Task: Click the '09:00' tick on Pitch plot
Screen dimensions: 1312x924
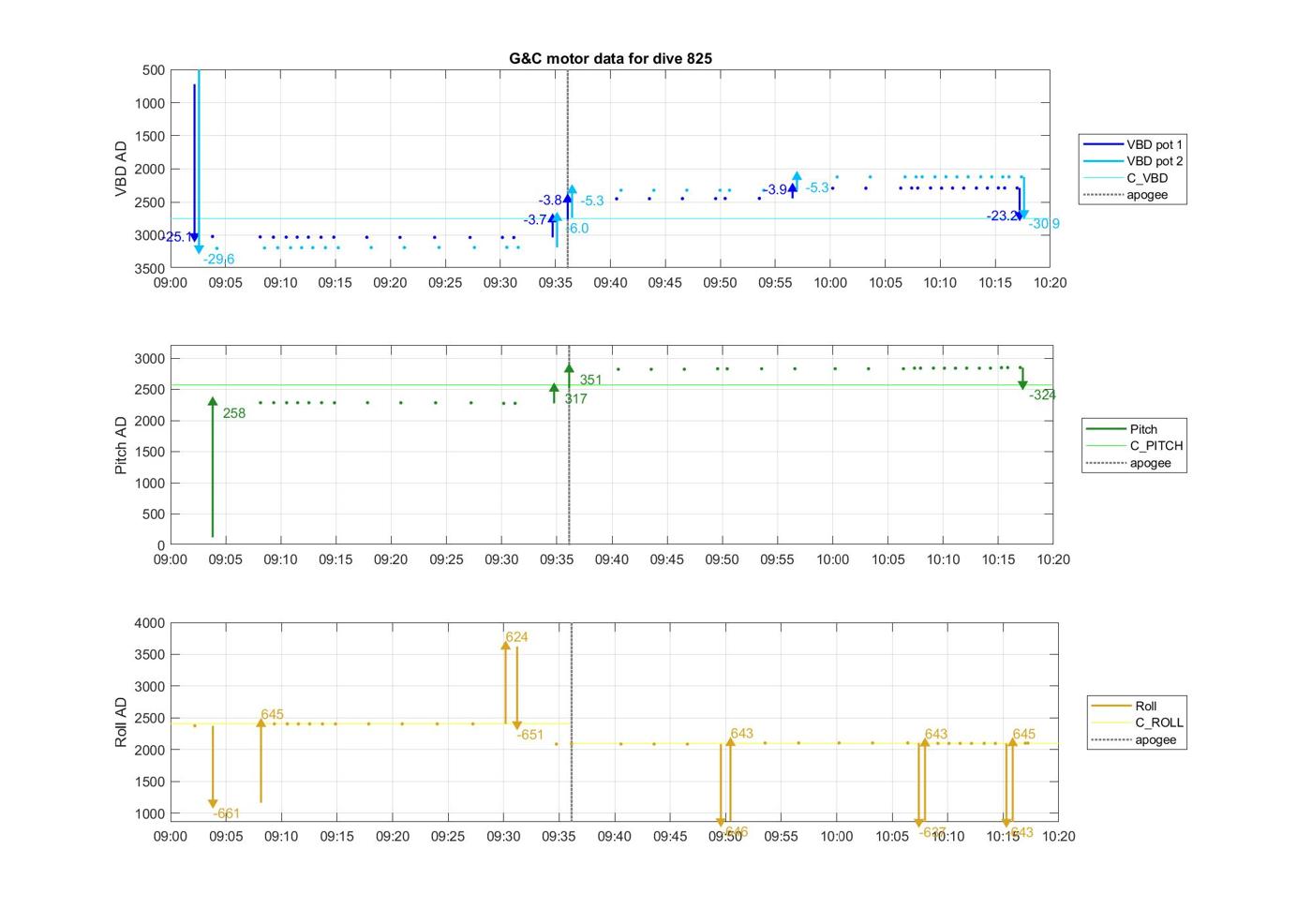Action: tap(170, 559)
